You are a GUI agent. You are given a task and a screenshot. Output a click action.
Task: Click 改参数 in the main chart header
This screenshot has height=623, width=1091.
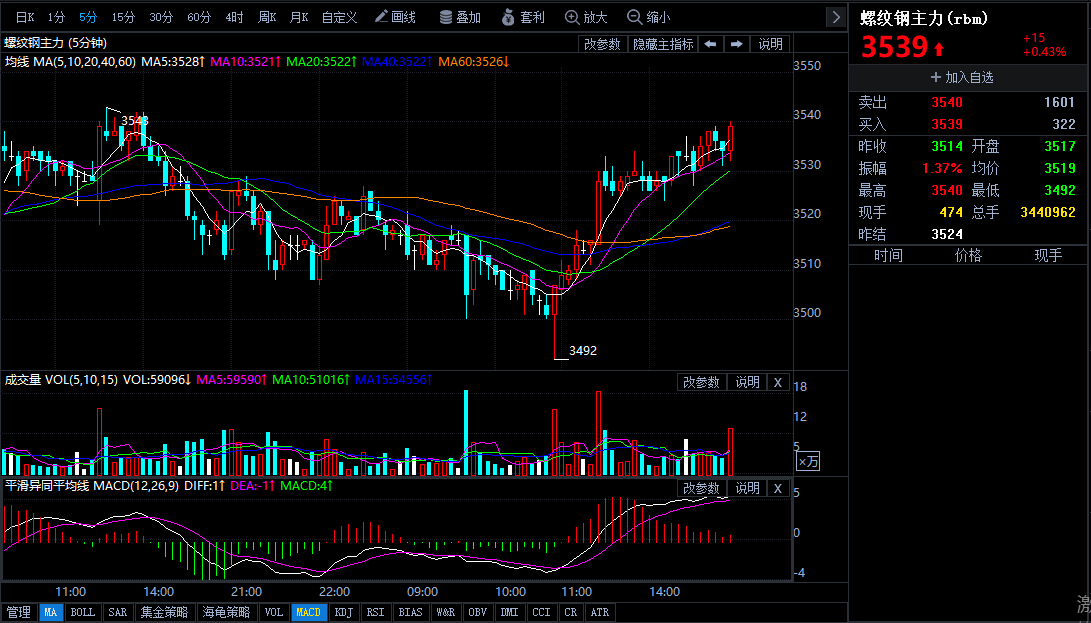603,44
